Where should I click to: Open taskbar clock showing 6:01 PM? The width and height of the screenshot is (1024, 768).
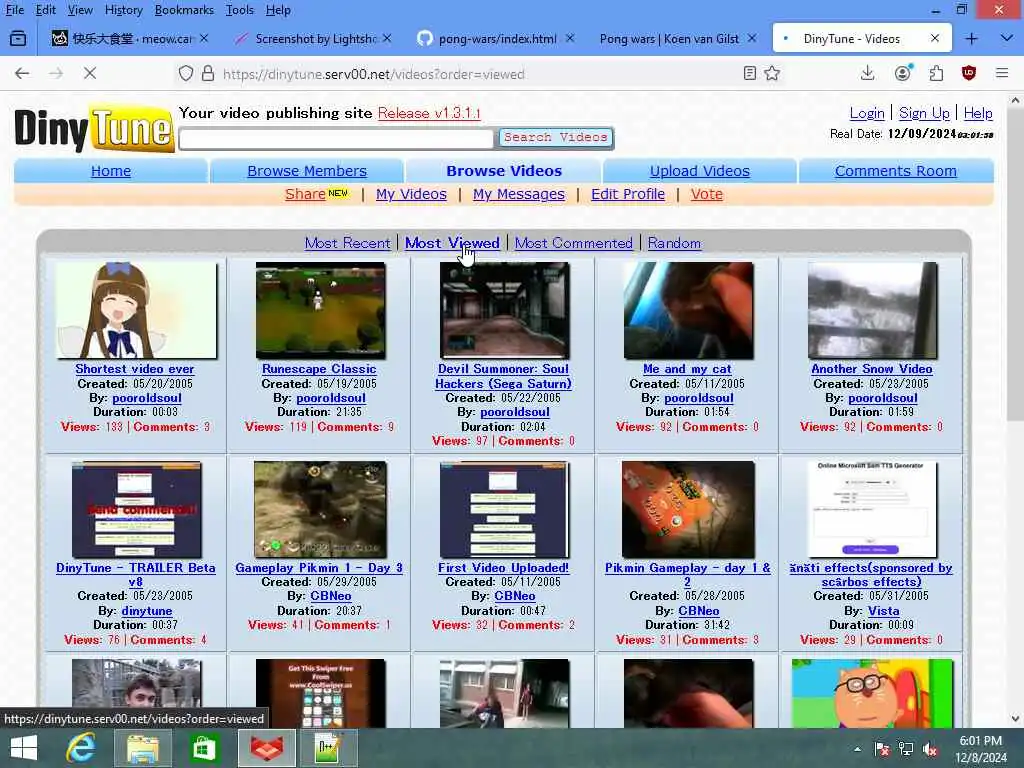click(980, 749)
